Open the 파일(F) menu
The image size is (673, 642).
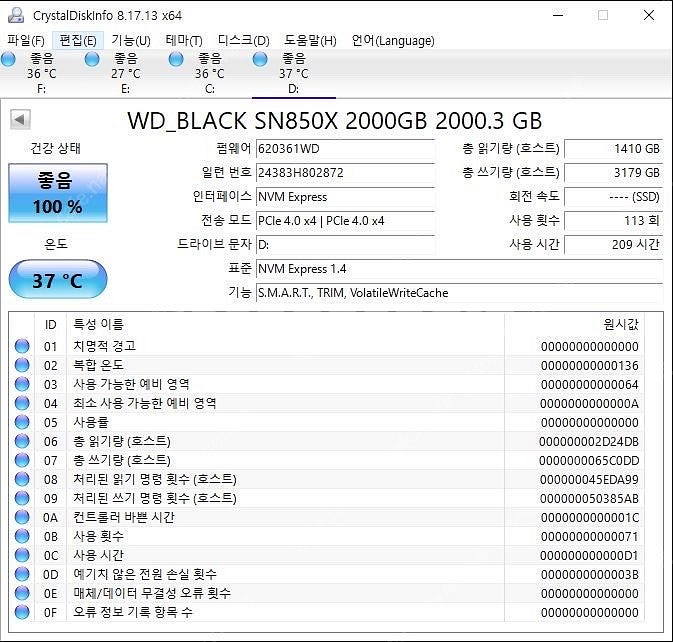[26, 41]
